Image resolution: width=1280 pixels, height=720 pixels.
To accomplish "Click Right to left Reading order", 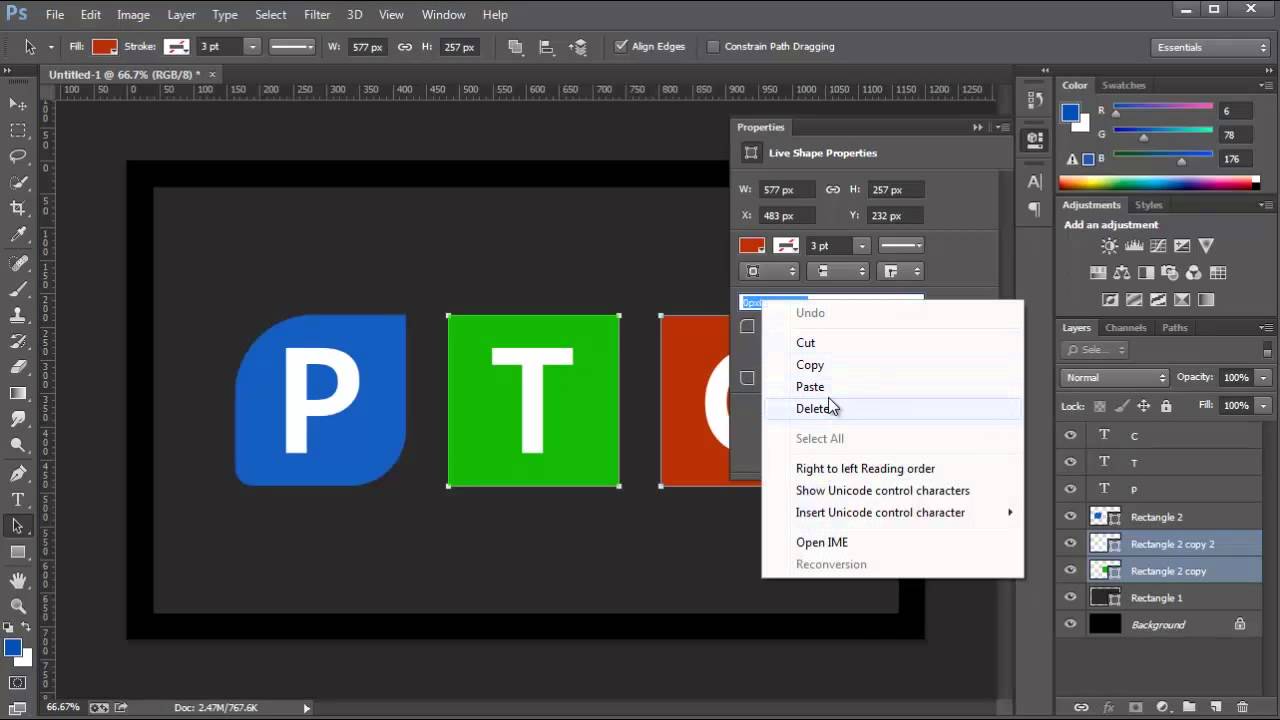I will point(893,468).
